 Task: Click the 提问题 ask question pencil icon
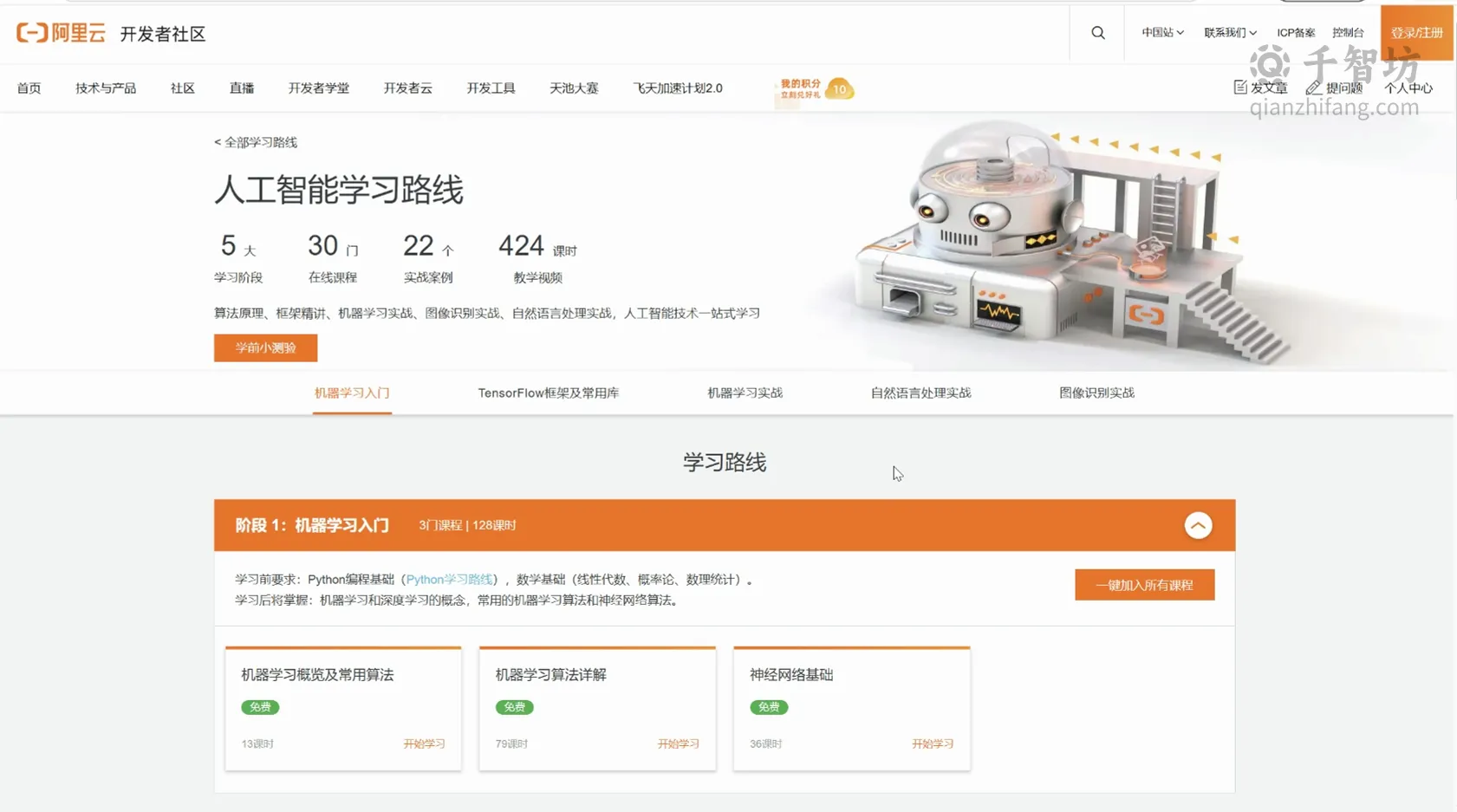point(1314,88)
